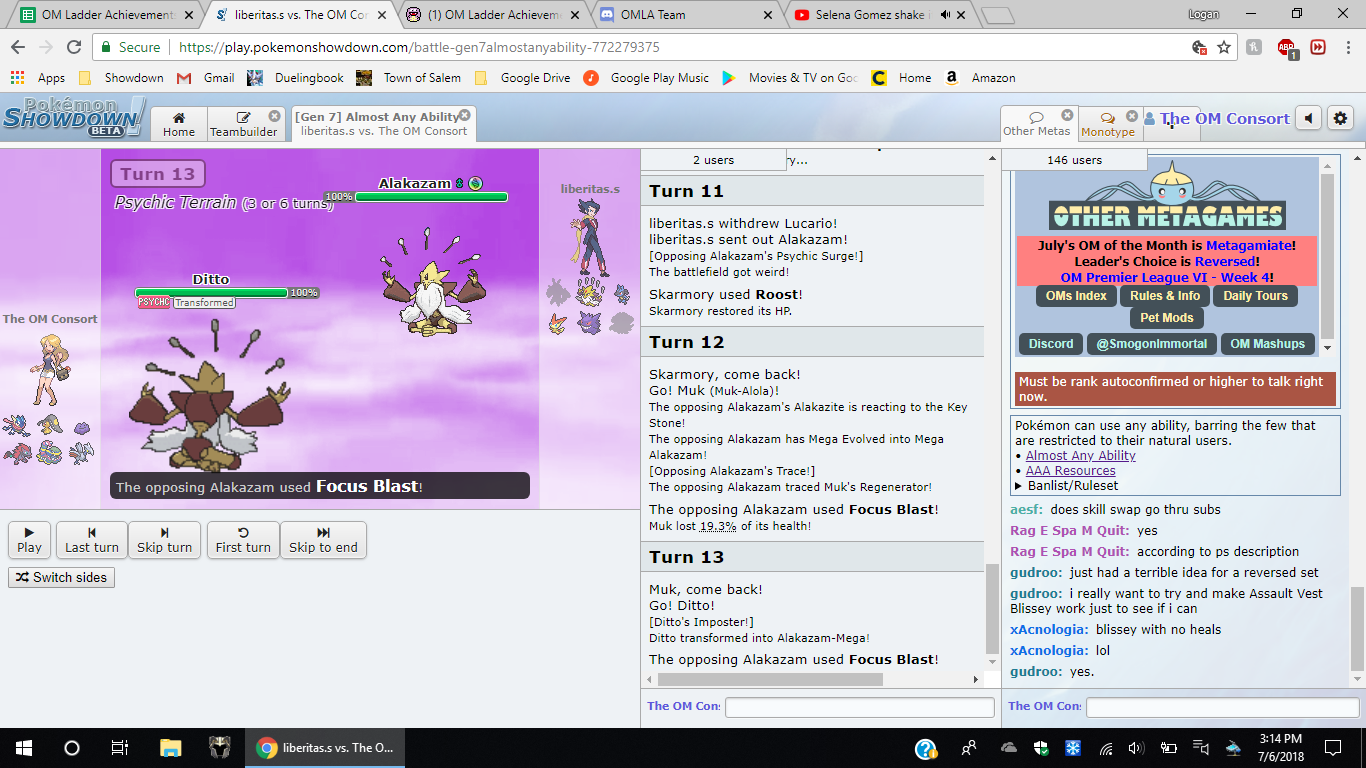Close the Monotype room tab
Screen dimensions: 1366x768
click(x=1132, y=116)
